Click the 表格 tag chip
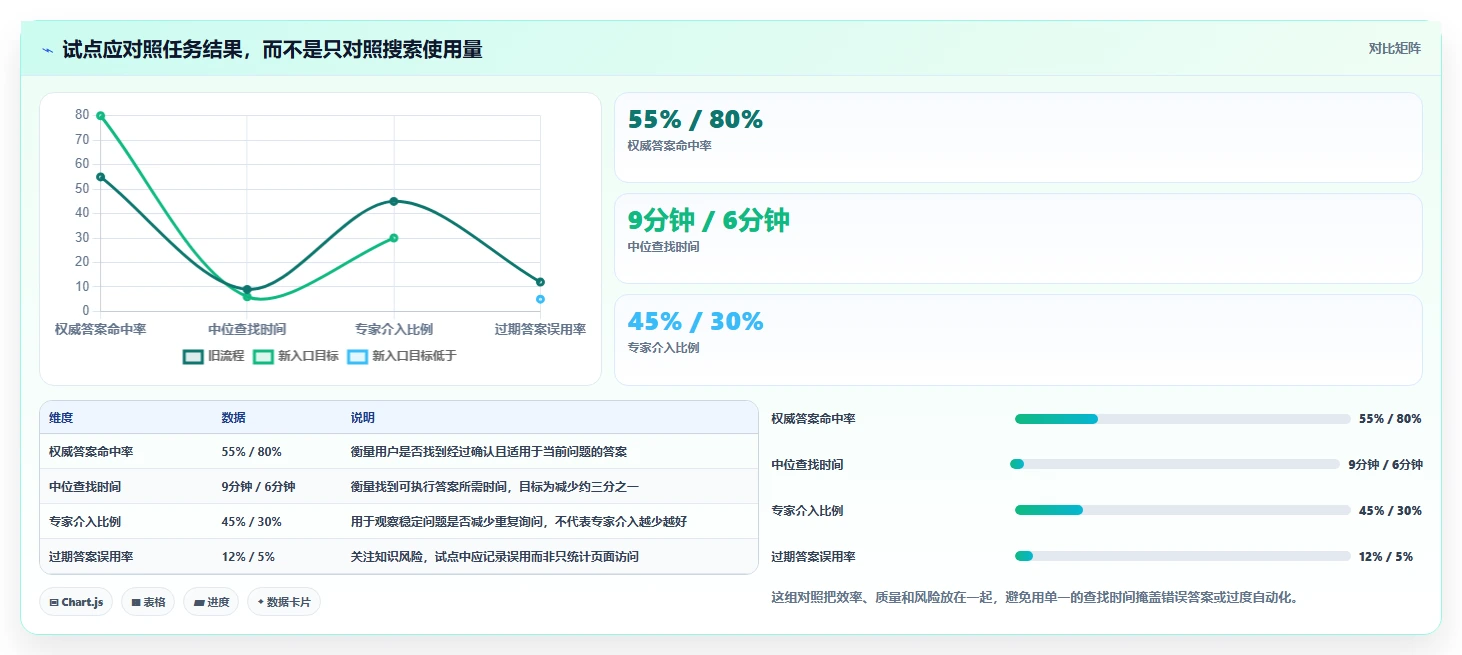The image size is (1462, 655). 148,602
